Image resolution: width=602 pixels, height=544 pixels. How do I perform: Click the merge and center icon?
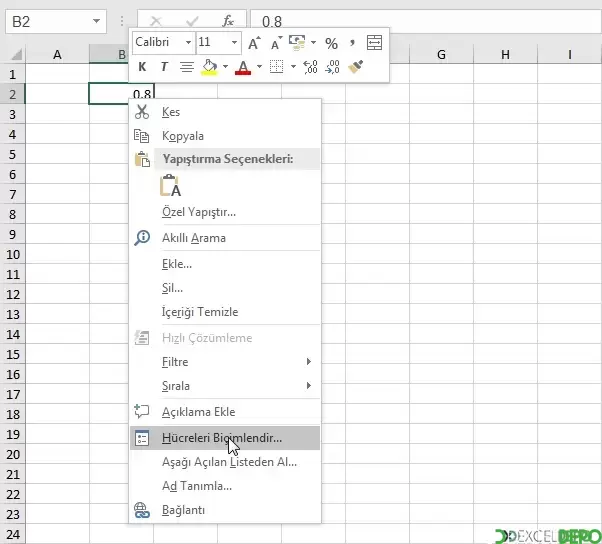[374, 42]
